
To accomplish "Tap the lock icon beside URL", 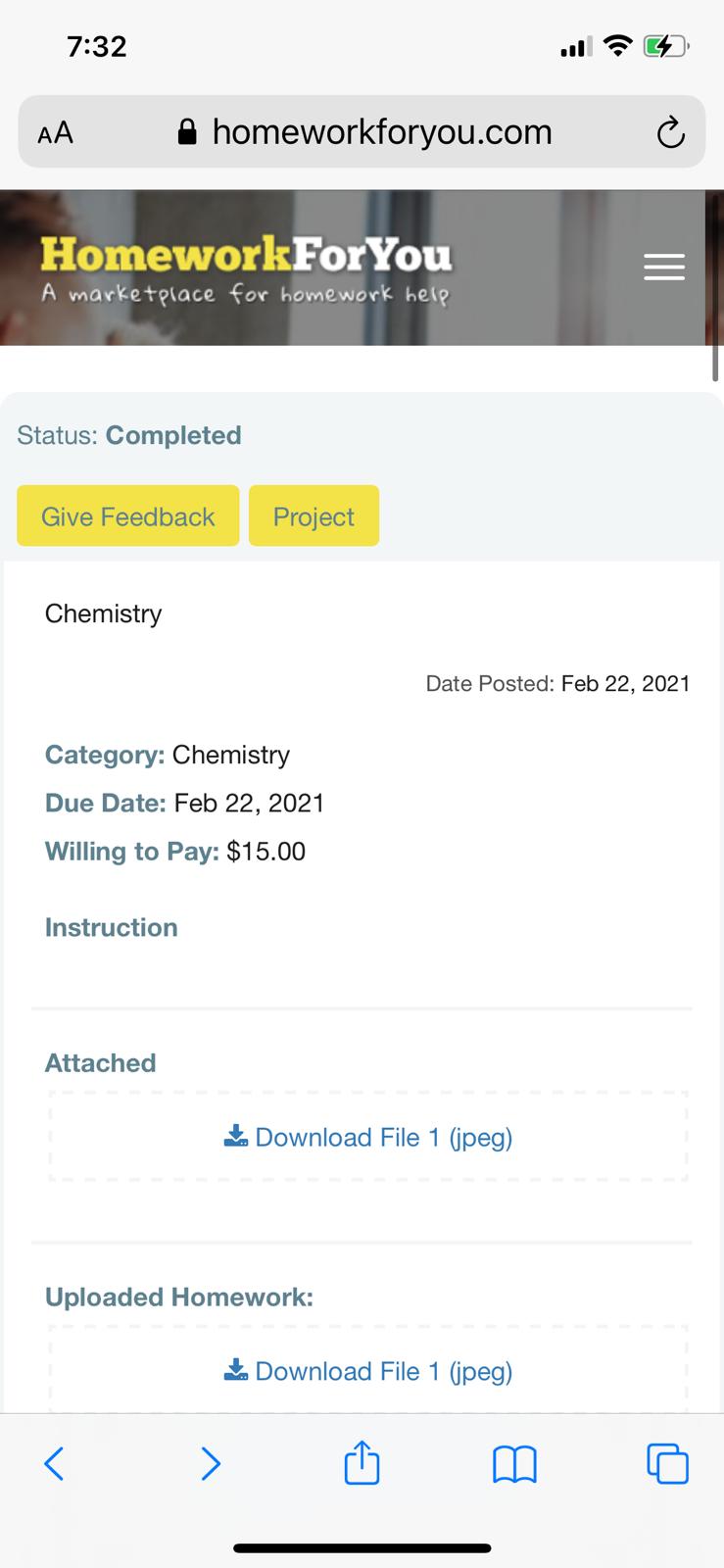I will (x=187, y=132).
